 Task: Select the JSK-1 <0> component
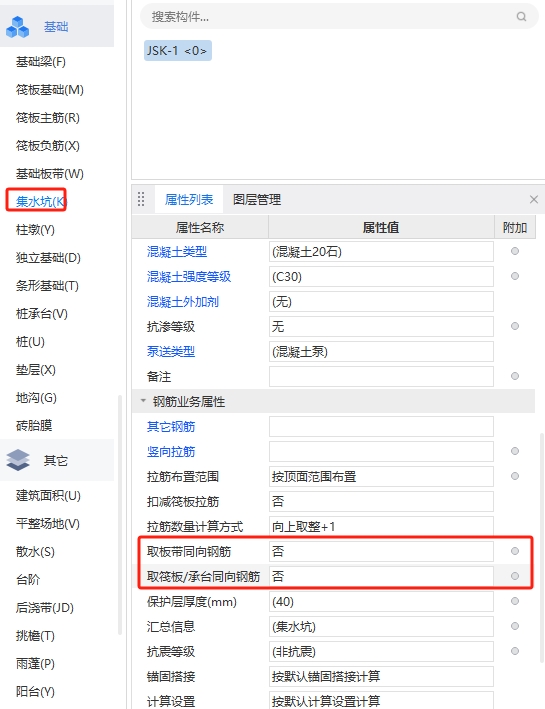pyautogui.click(x=178, y=51)
